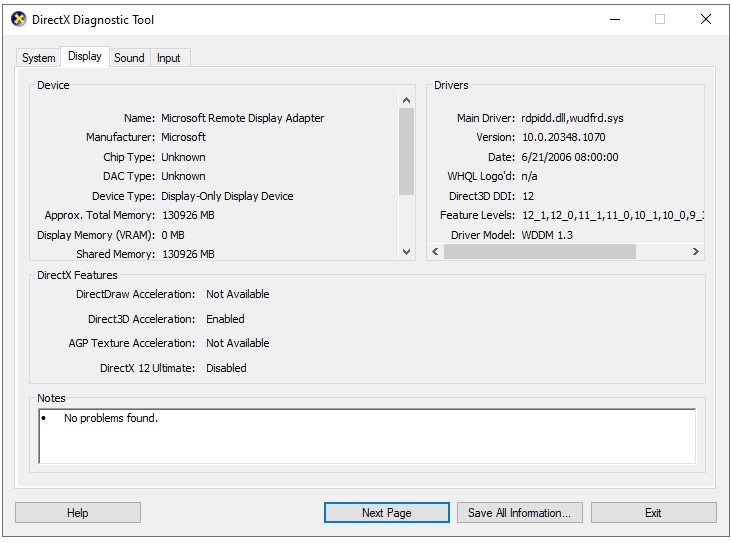The width and height of the screenshot is (731, 543).
Task: Click the 'Device' group label
Action: [x=53, y=85]
